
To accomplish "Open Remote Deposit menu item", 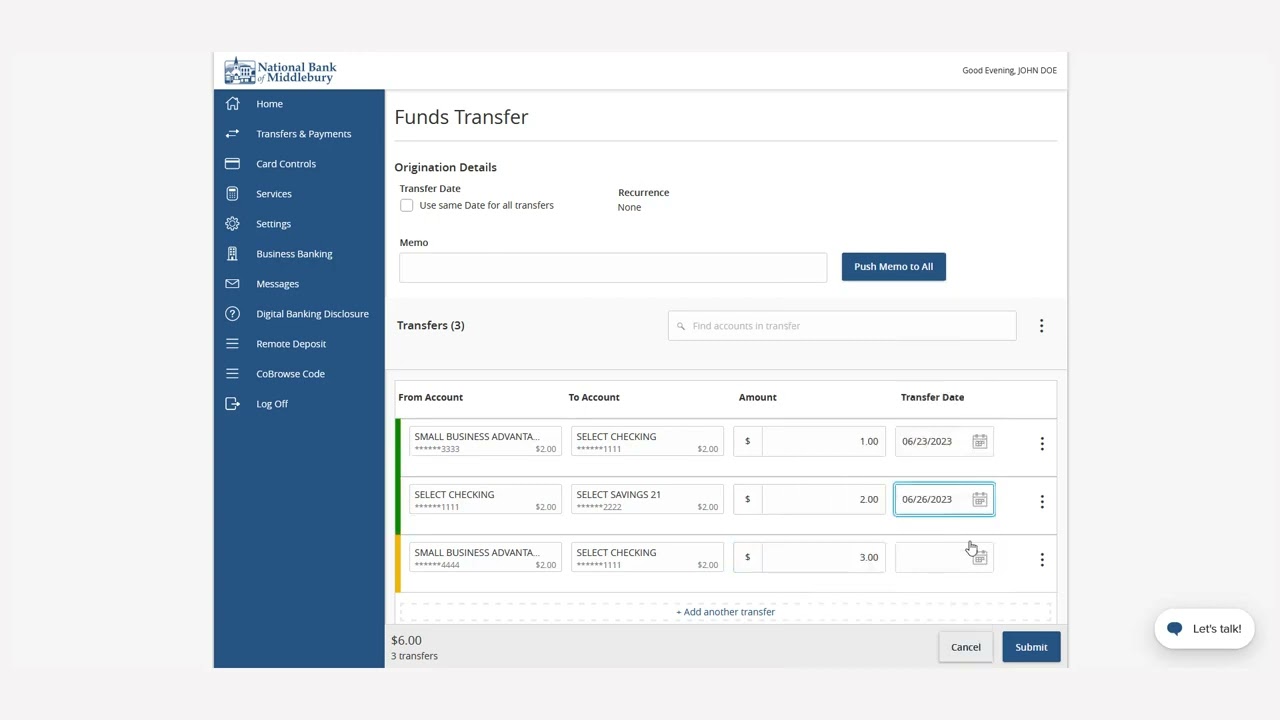I will click(x=291, y=344).
